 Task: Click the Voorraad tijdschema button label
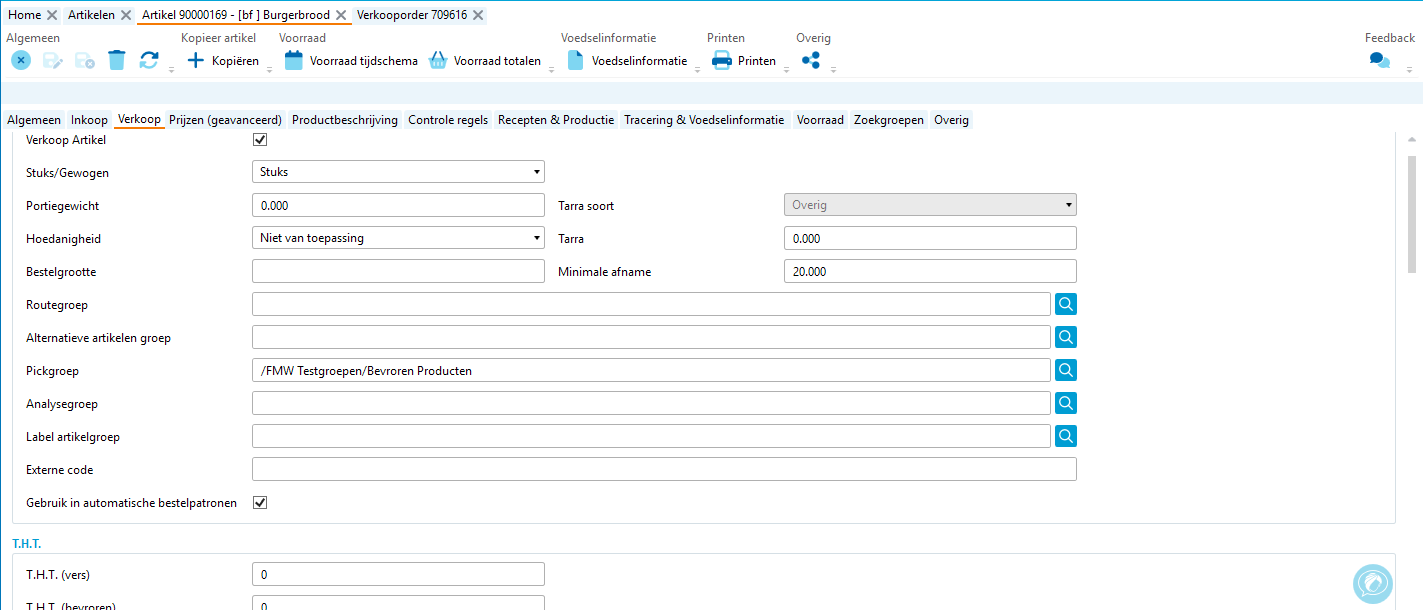[364, 61]
